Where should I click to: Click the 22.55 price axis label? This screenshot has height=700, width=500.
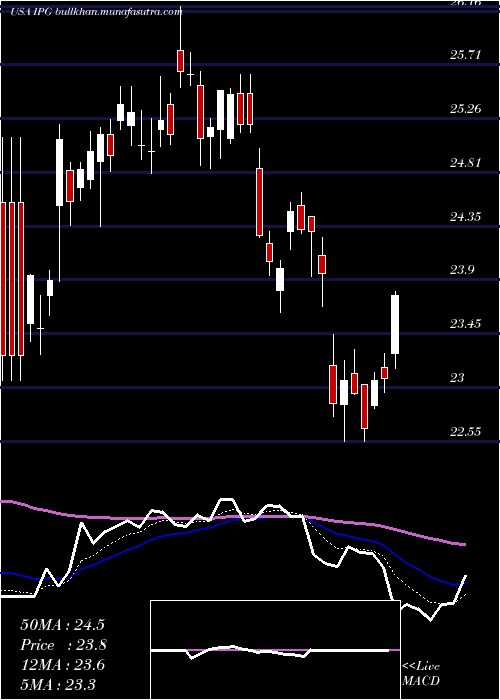tap(465, 432)
